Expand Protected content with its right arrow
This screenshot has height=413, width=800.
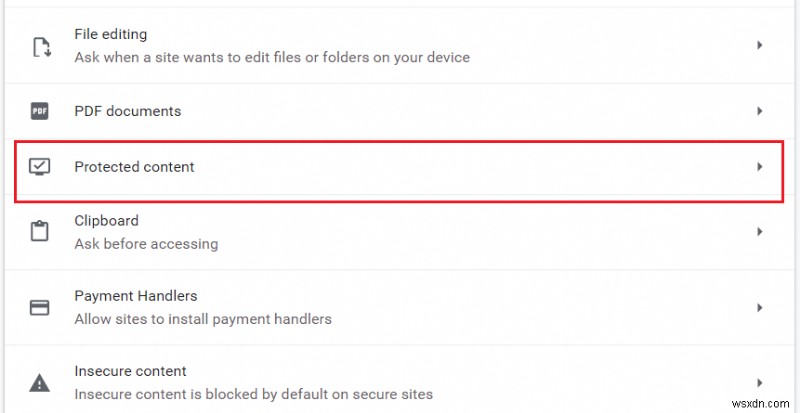[x=760, y=167]
